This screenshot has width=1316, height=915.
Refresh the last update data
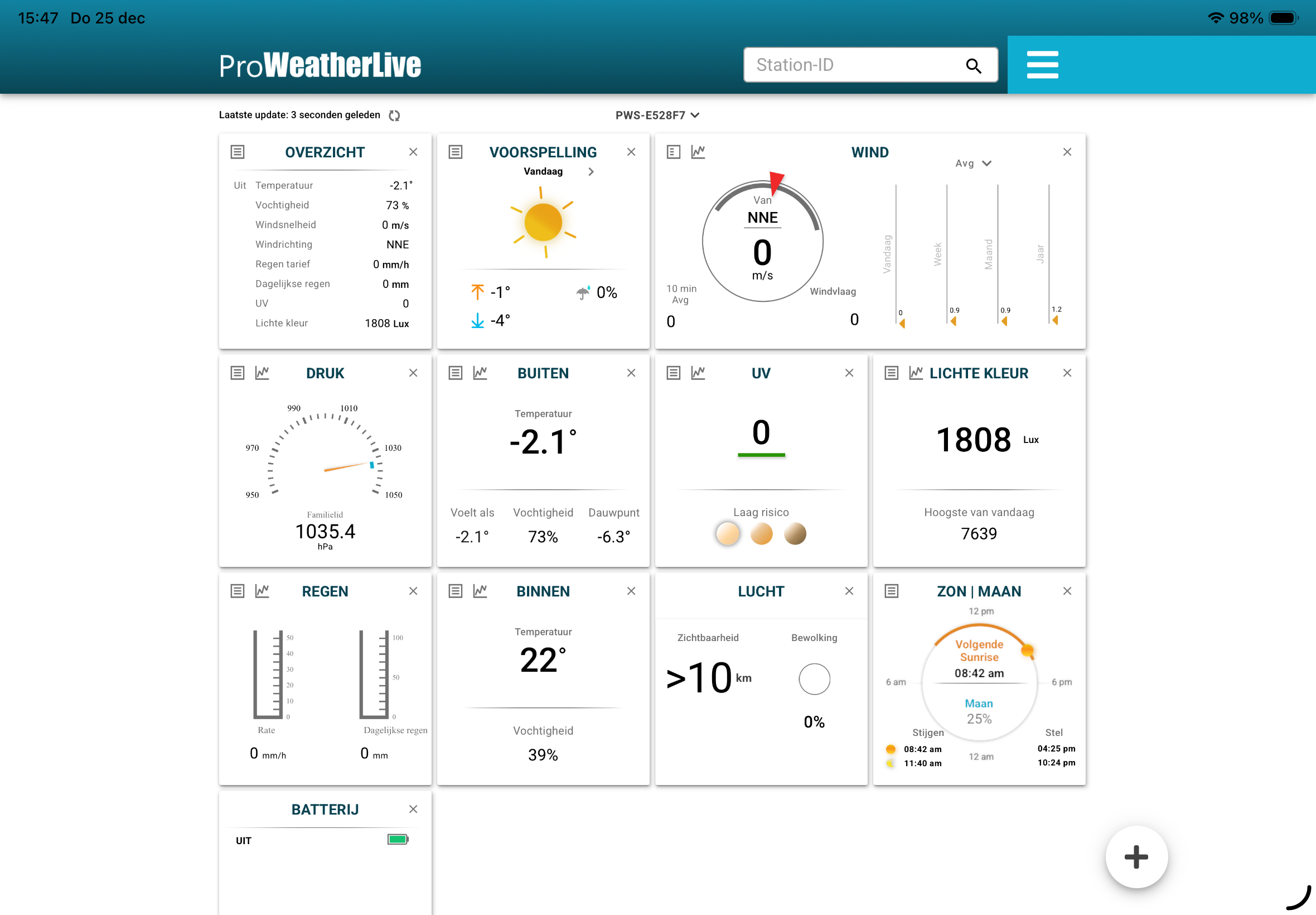[x=394, y=115]
